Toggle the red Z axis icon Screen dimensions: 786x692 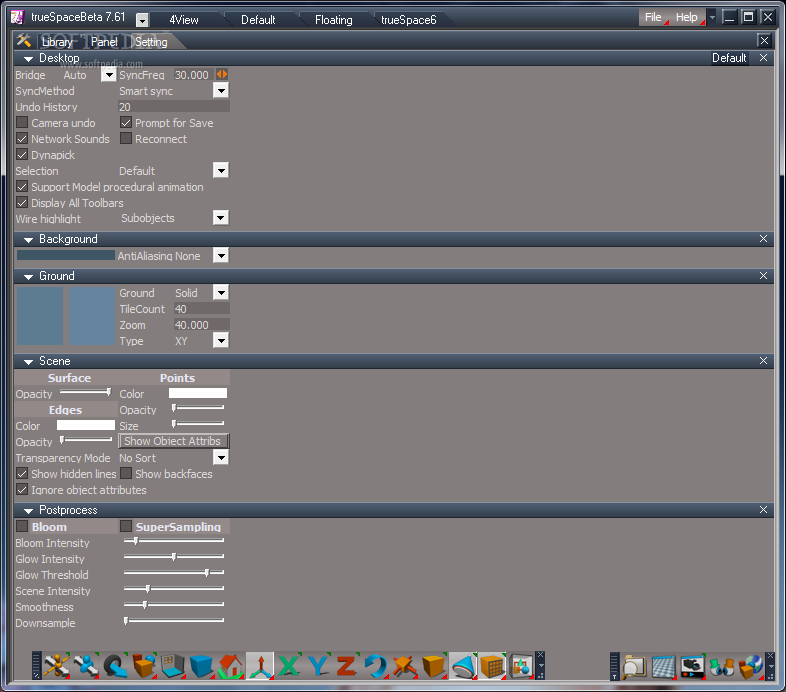click(x=346, y=666)
